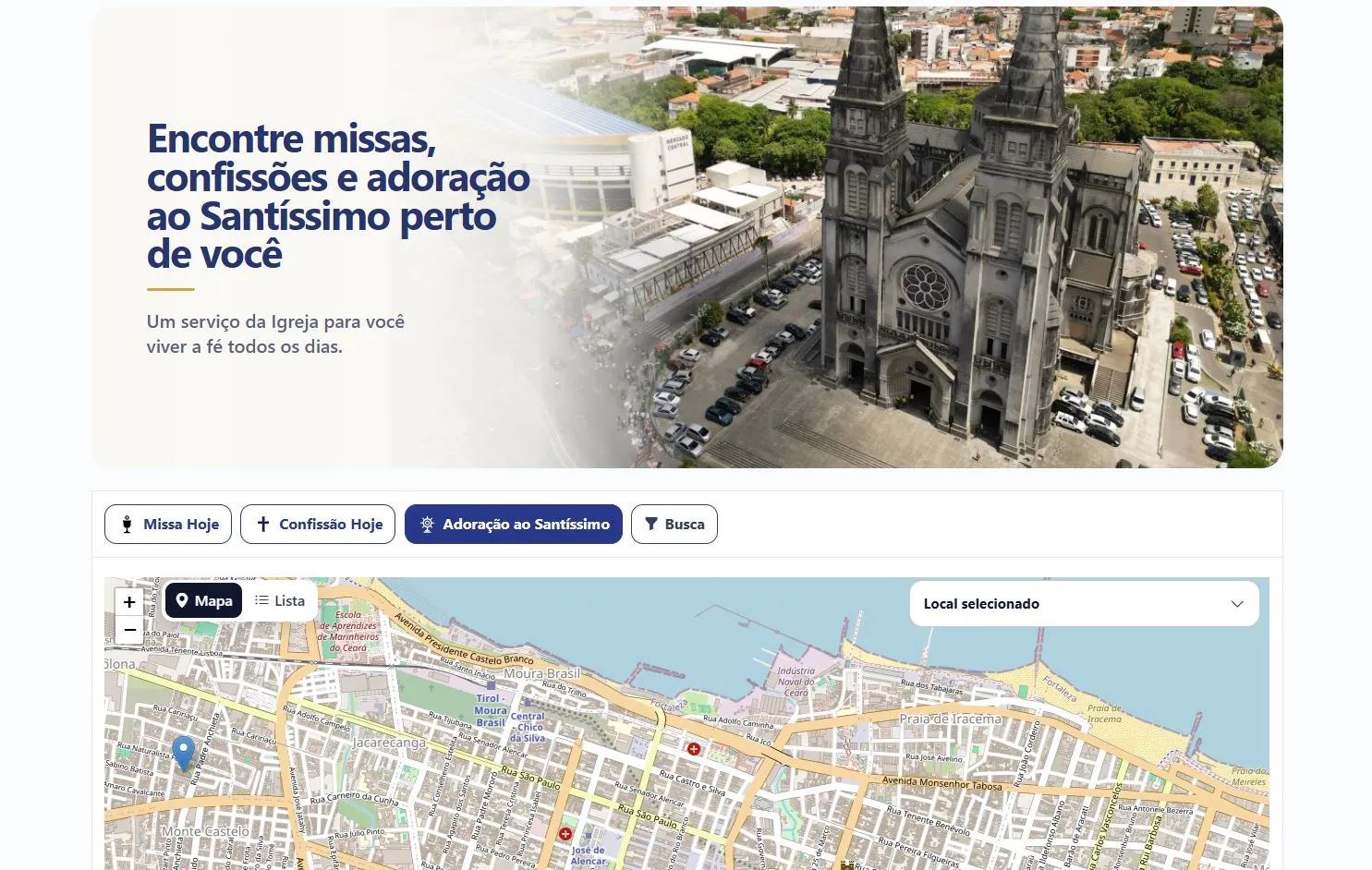Select Adoração ao Santíssimo filter
Screen dimensions: 1372x870
pos(514,524)
